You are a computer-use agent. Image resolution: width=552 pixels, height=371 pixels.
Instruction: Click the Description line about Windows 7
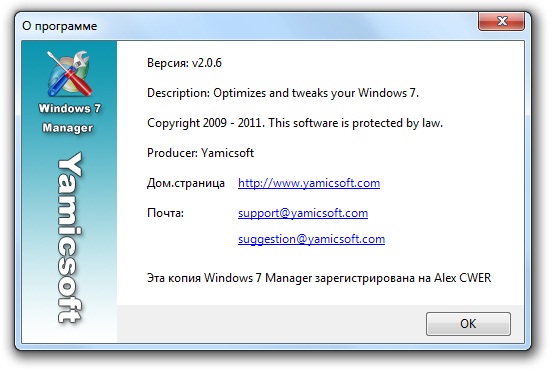(283, 93)
